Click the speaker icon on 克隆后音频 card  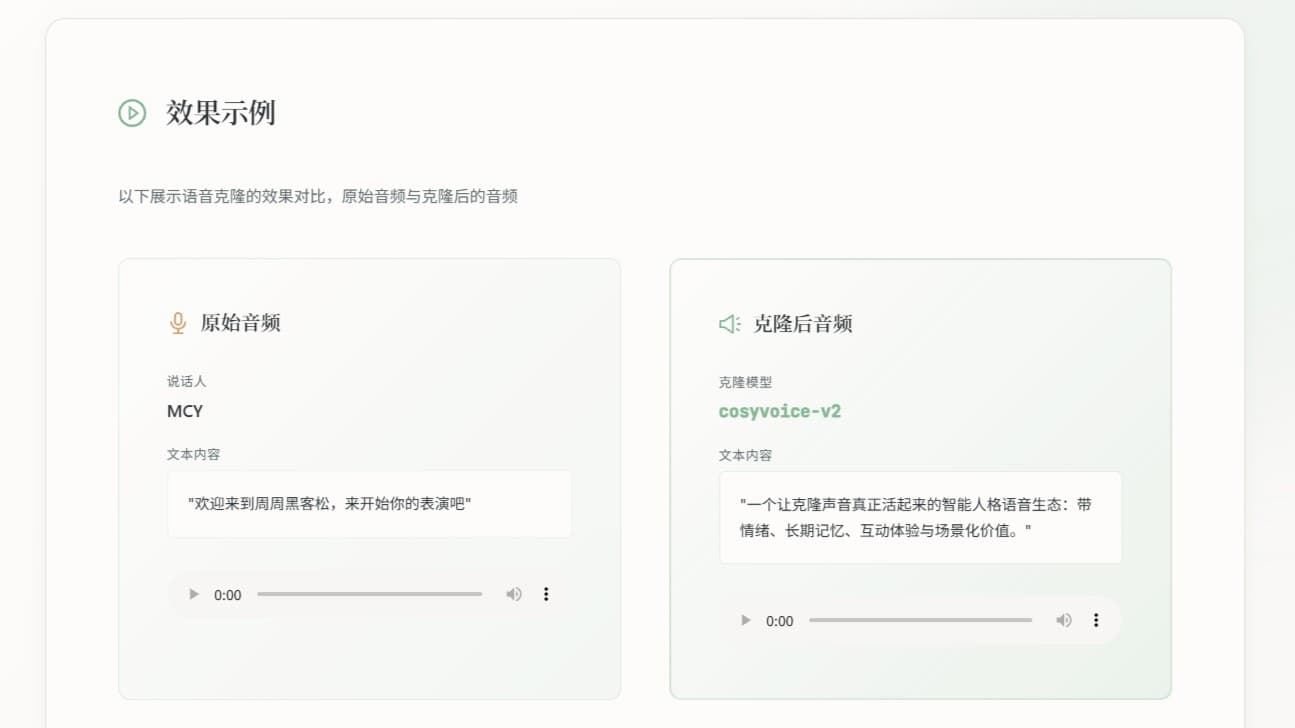pyautogui.click(x=727, y=322)
